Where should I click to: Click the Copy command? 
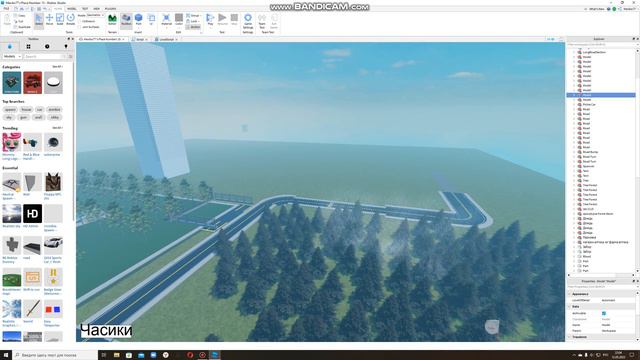(20, 16)
